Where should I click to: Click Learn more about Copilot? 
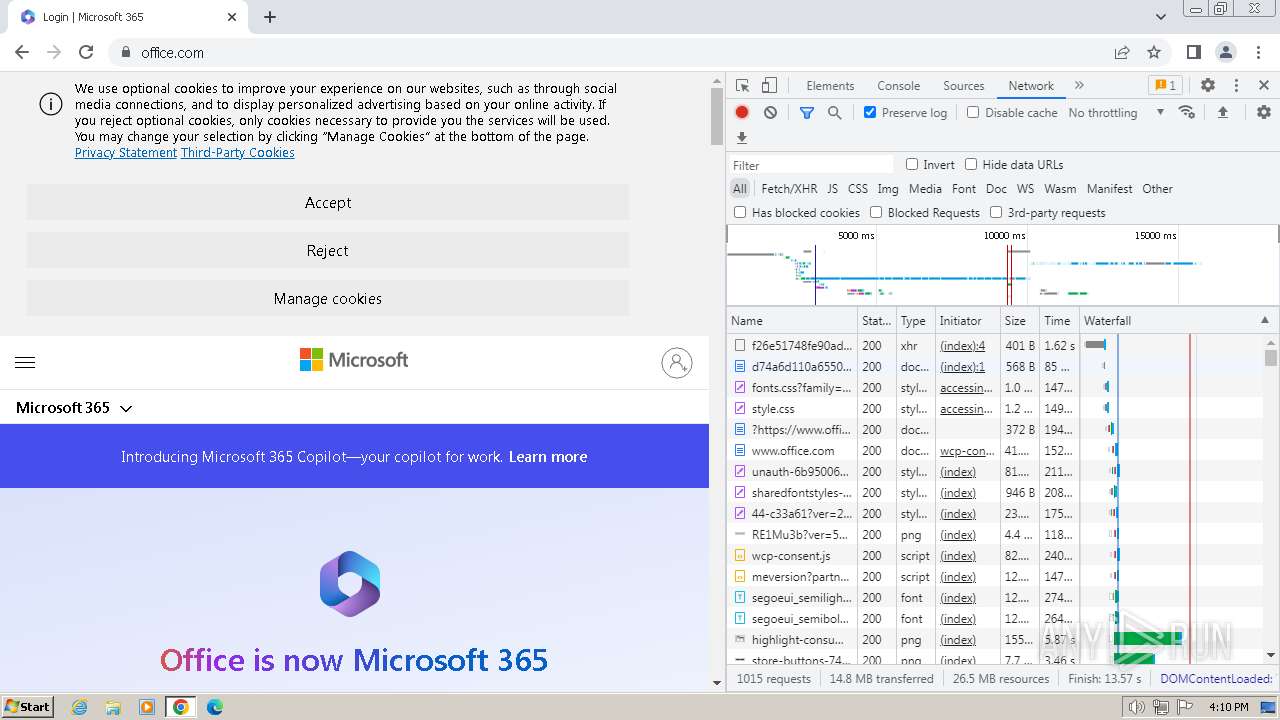(548, 457)
